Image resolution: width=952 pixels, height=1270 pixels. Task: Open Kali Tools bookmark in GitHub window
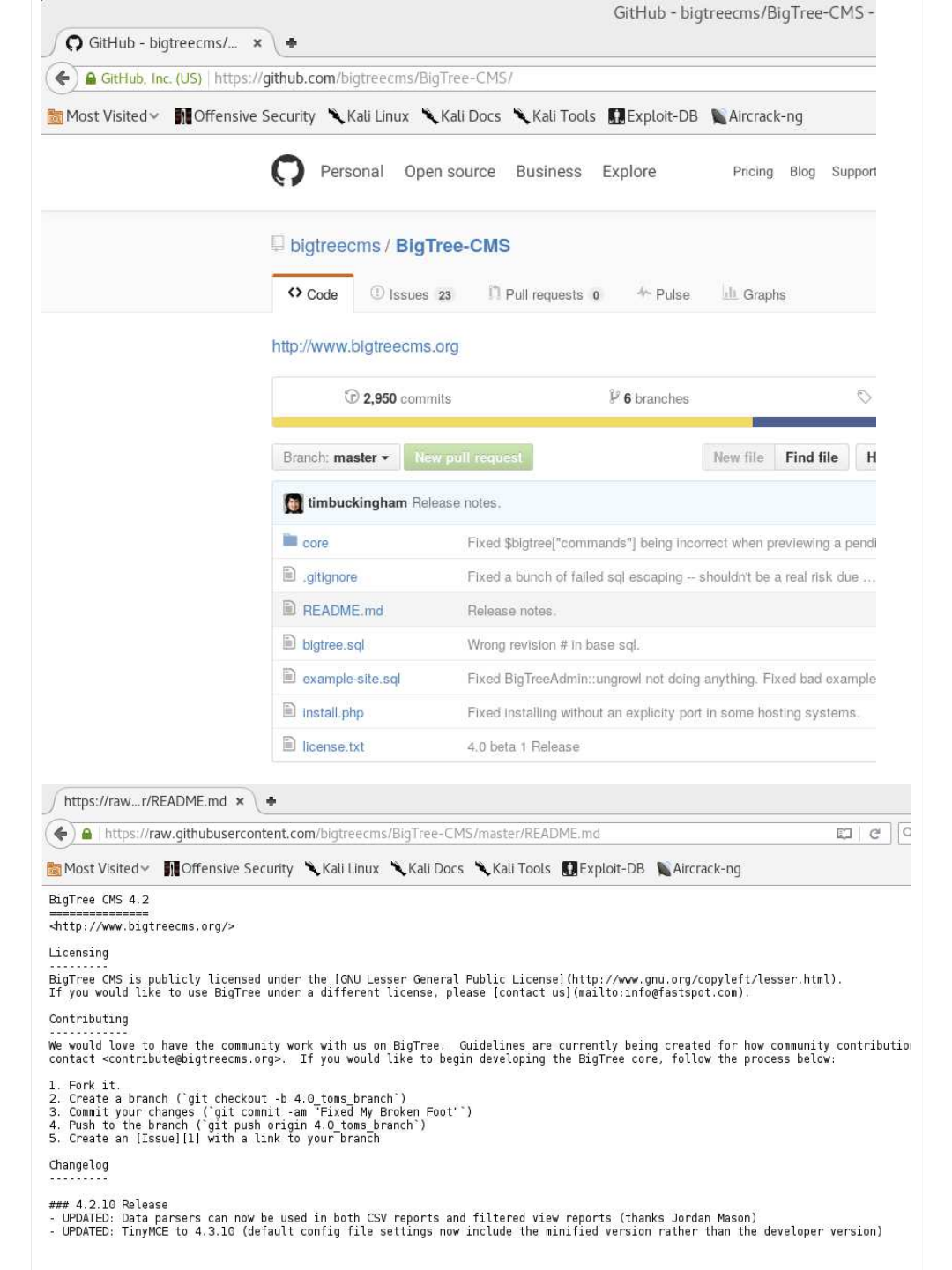[x=554, y=116]
